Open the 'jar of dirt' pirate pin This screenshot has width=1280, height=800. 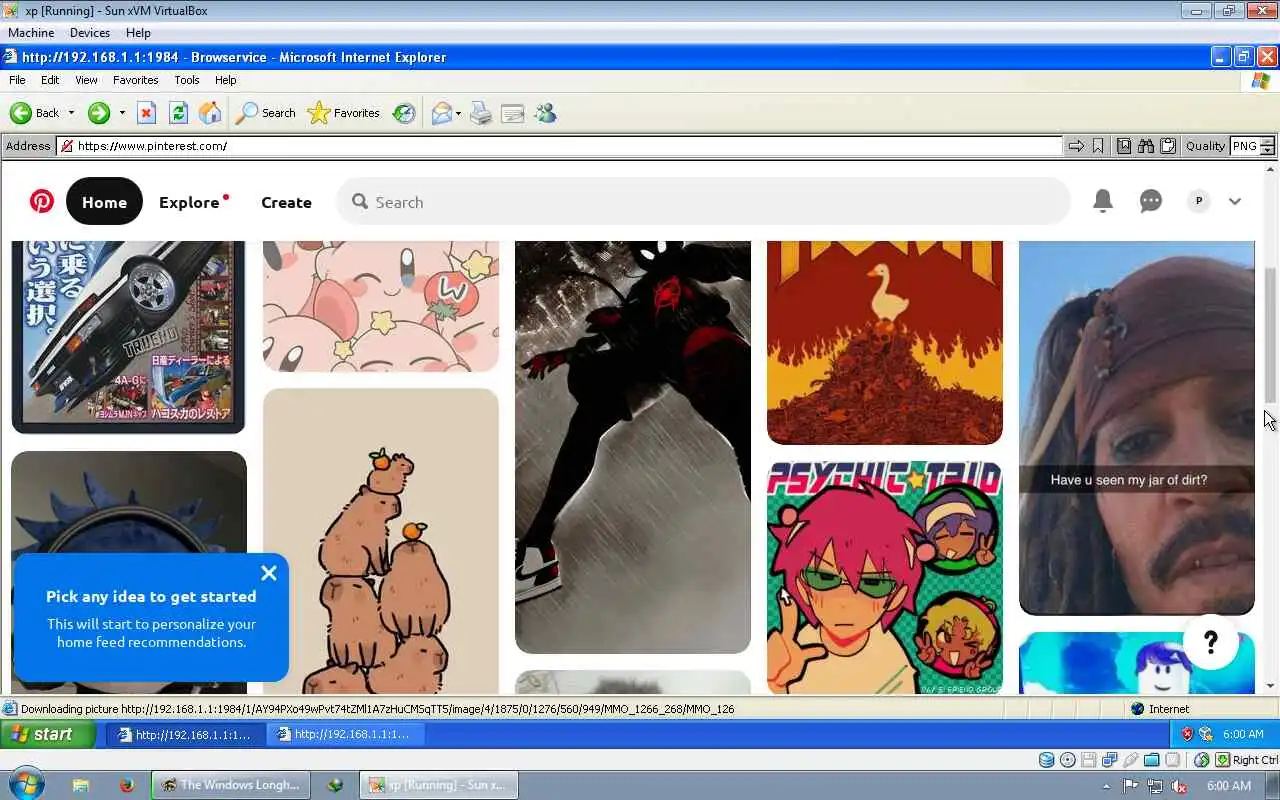click(x=1137, y=428)
